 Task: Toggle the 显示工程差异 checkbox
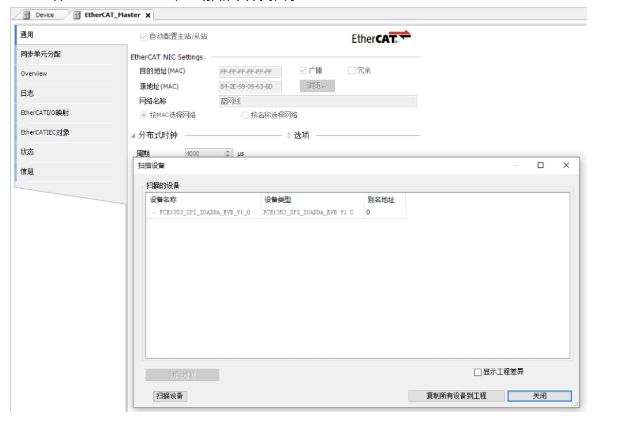(x=477, y=372)
